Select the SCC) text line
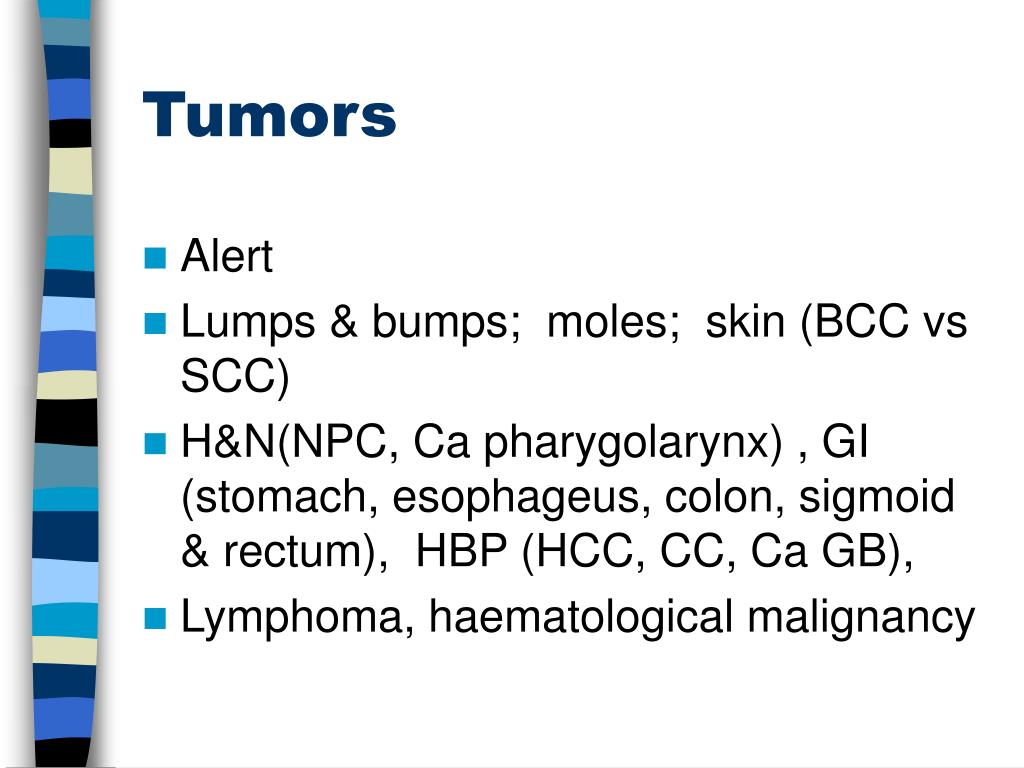The width and height of the screenshot is (1024, 768). tap(235, 376)
